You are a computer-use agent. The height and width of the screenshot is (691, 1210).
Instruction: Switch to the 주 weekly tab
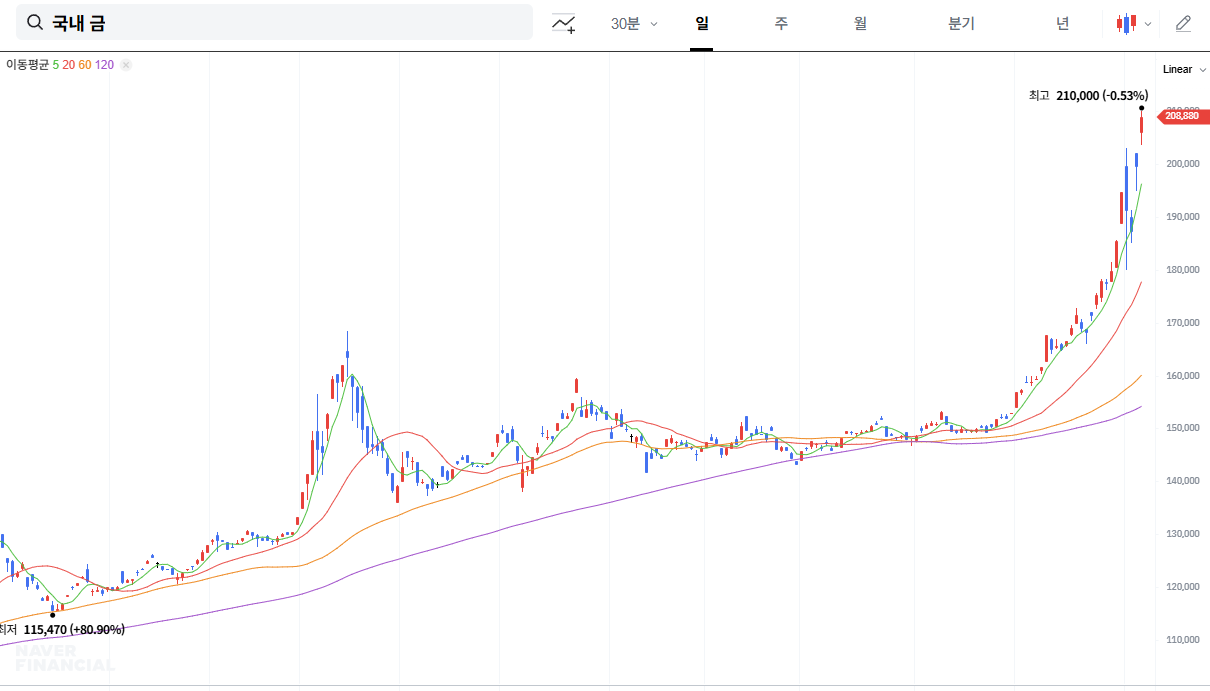tap(781, 24)
